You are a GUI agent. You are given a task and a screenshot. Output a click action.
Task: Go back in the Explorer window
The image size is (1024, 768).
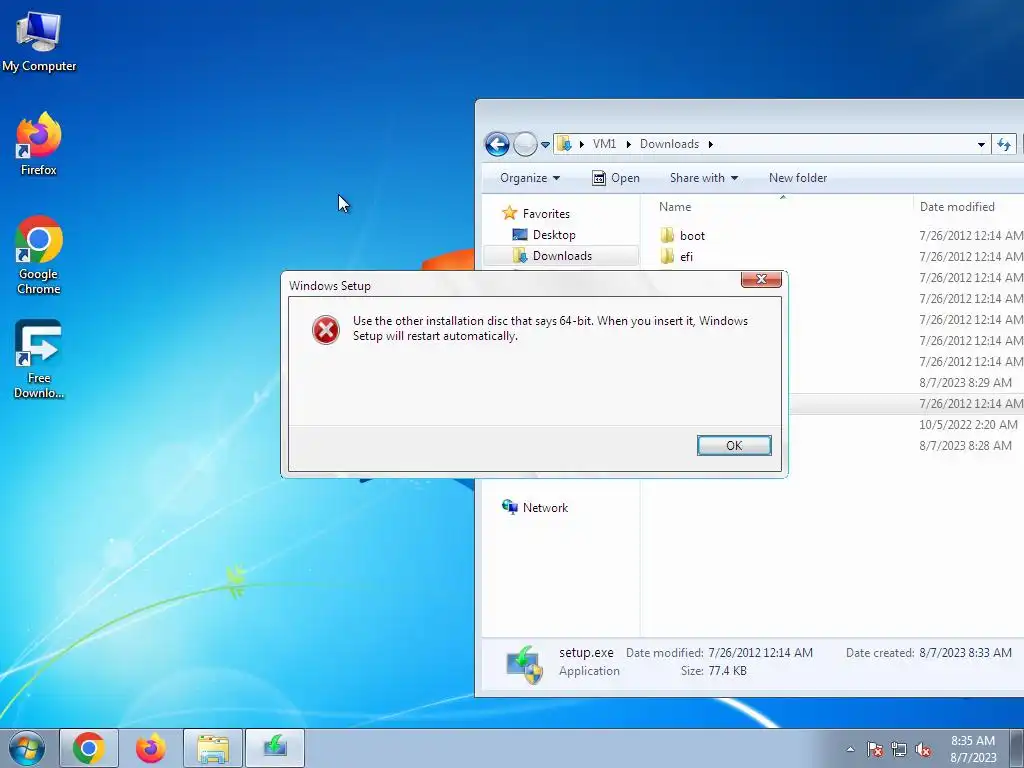(497, 144)
